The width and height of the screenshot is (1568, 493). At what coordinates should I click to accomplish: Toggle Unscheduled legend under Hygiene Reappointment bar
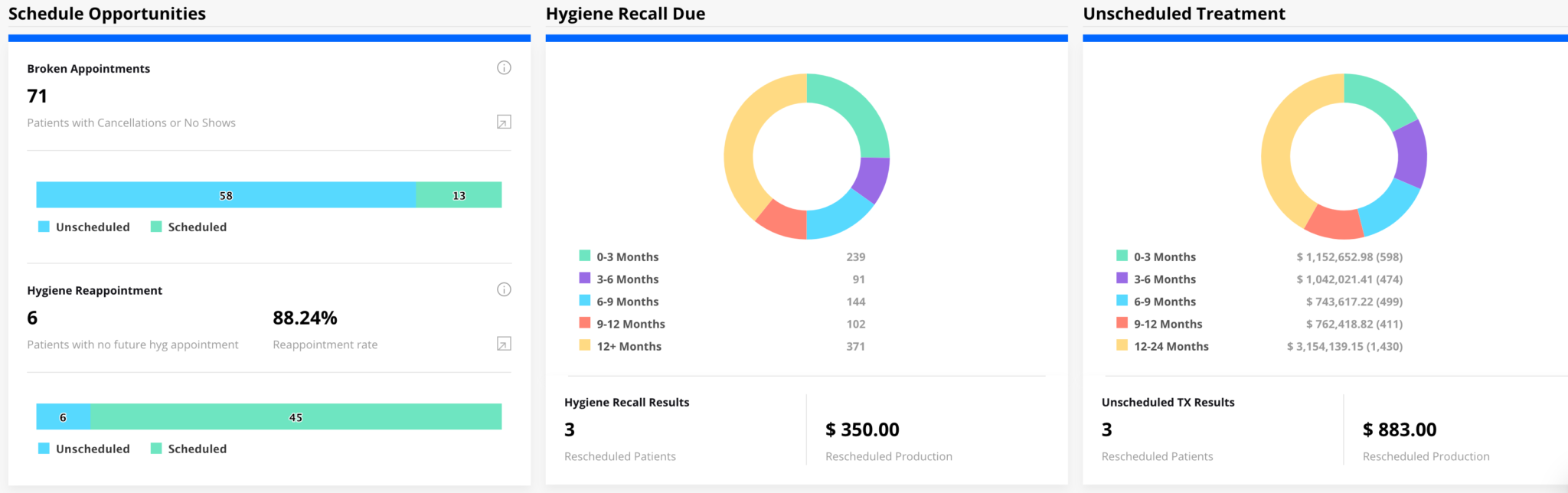point(84,449)
